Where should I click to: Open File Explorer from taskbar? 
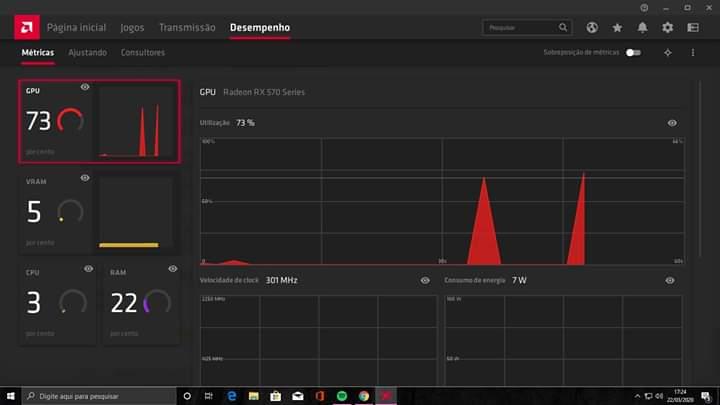[253, 396]
